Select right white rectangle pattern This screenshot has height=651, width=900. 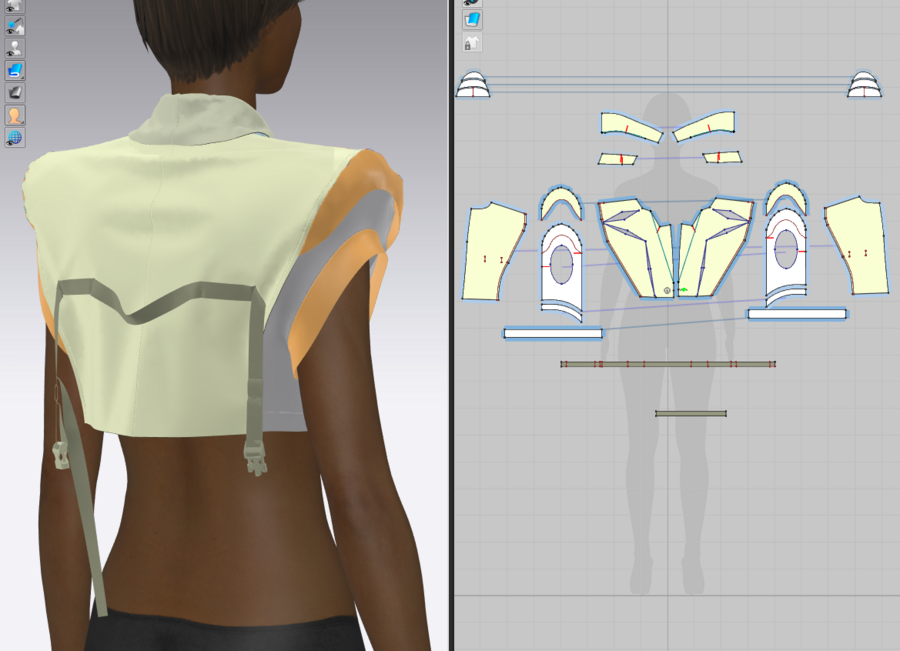pos(797,314)
